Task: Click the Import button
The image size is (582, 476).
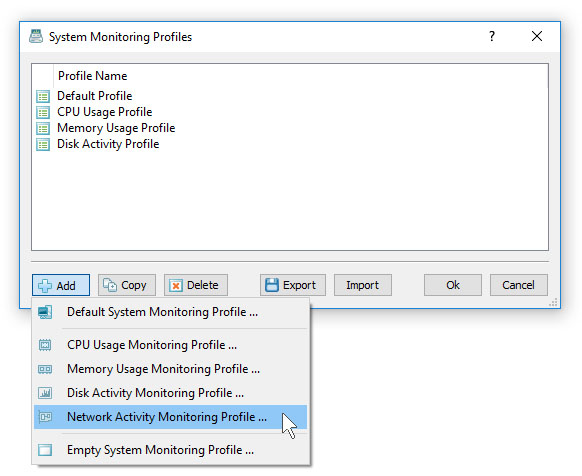Action: click(x=363, y=285)
